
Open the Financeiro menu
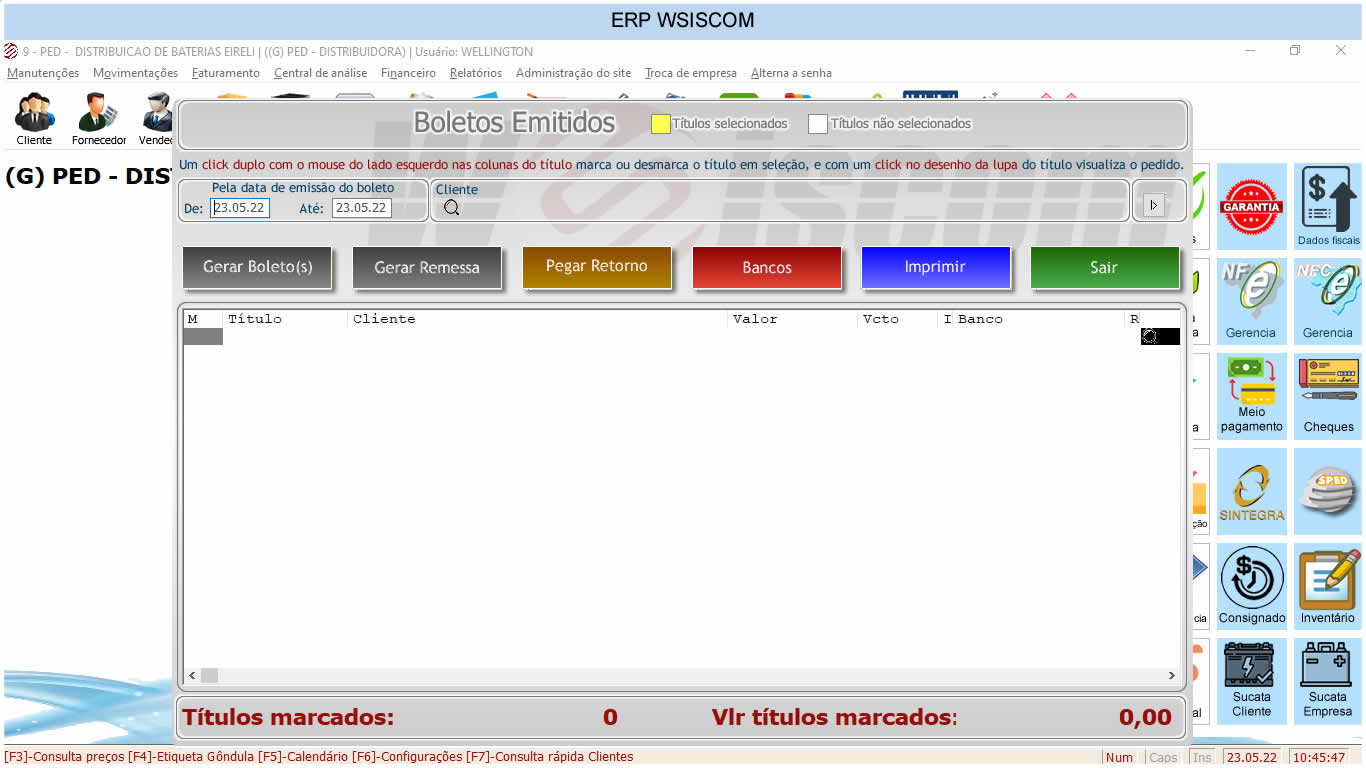point(408,73)
